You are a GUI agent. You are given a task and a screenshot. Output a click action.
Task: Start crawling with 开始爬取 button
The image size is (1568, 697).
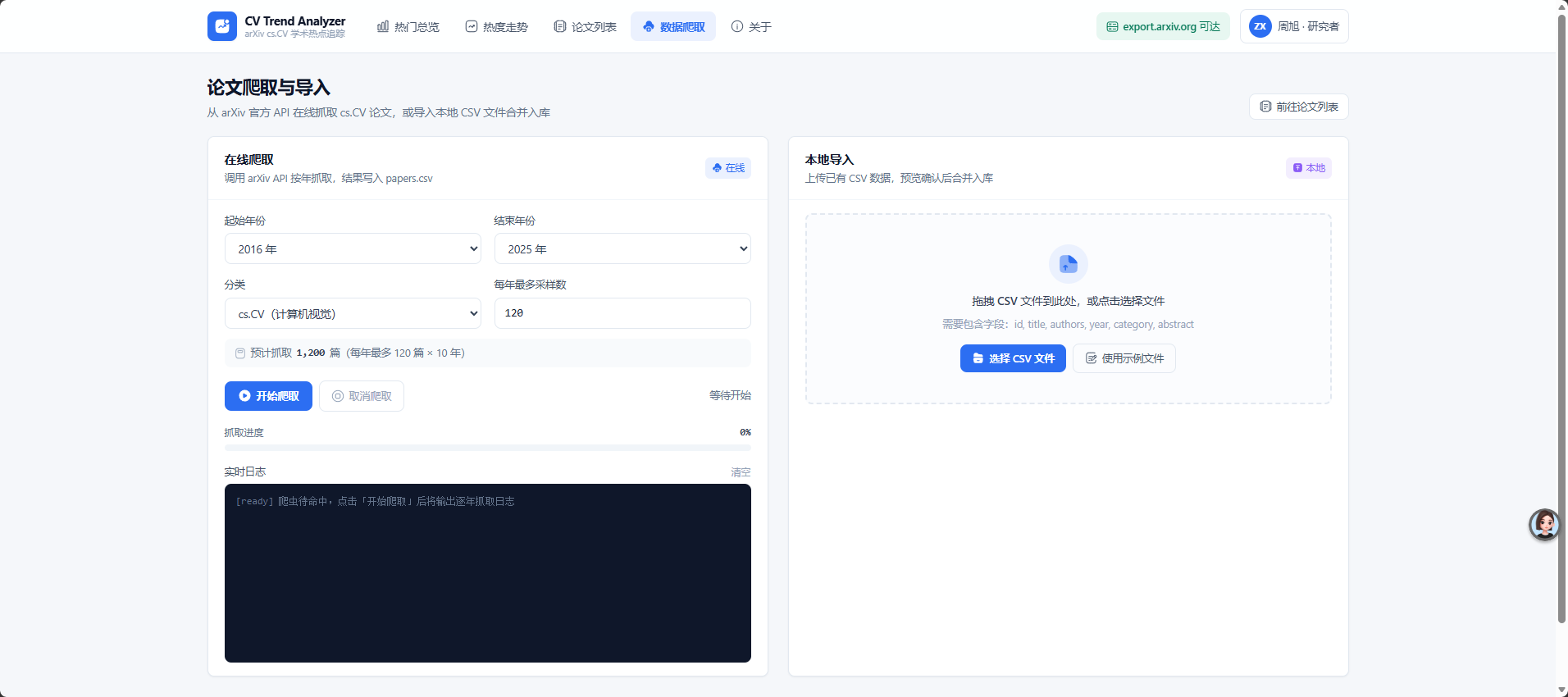pos(268,396)
